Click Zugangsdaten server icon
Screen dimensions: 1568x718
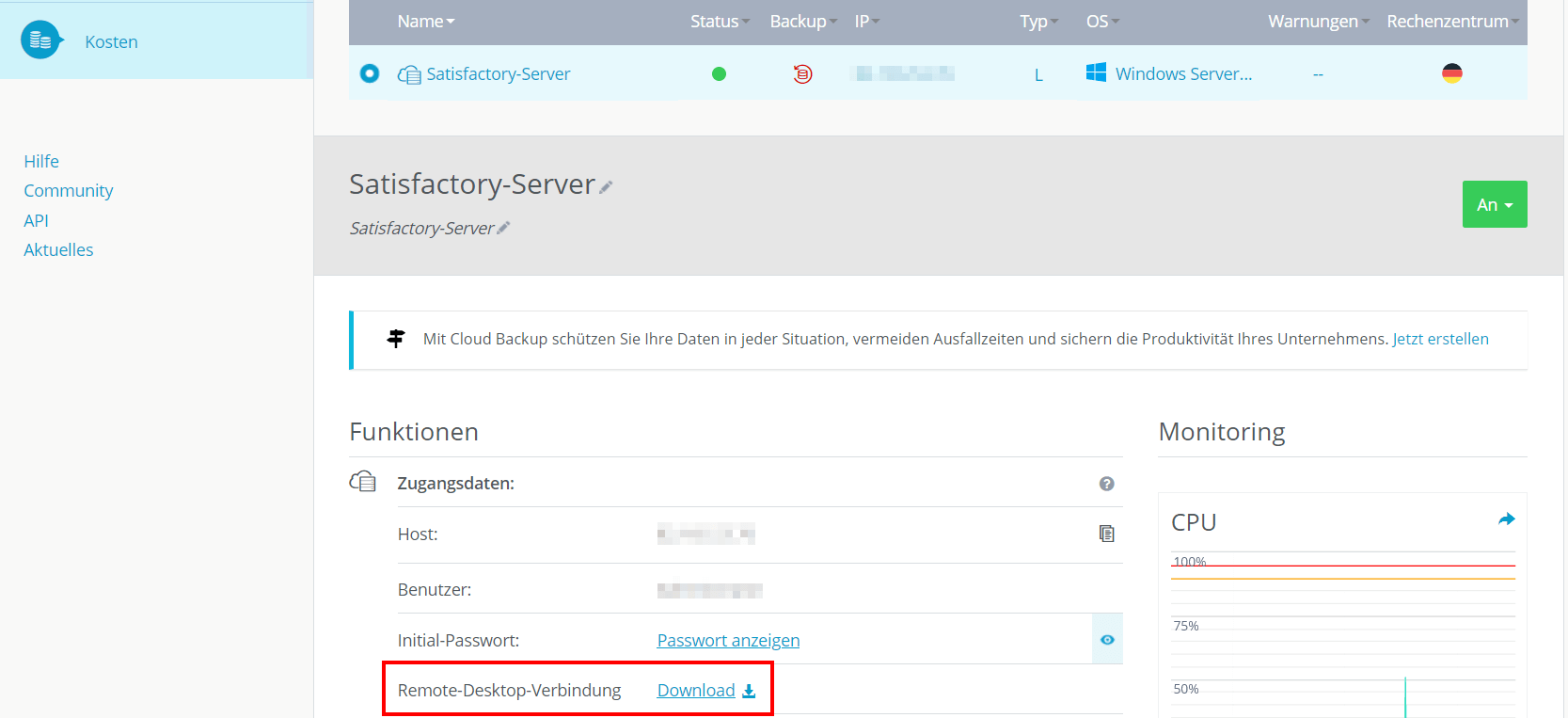[363, 482]
